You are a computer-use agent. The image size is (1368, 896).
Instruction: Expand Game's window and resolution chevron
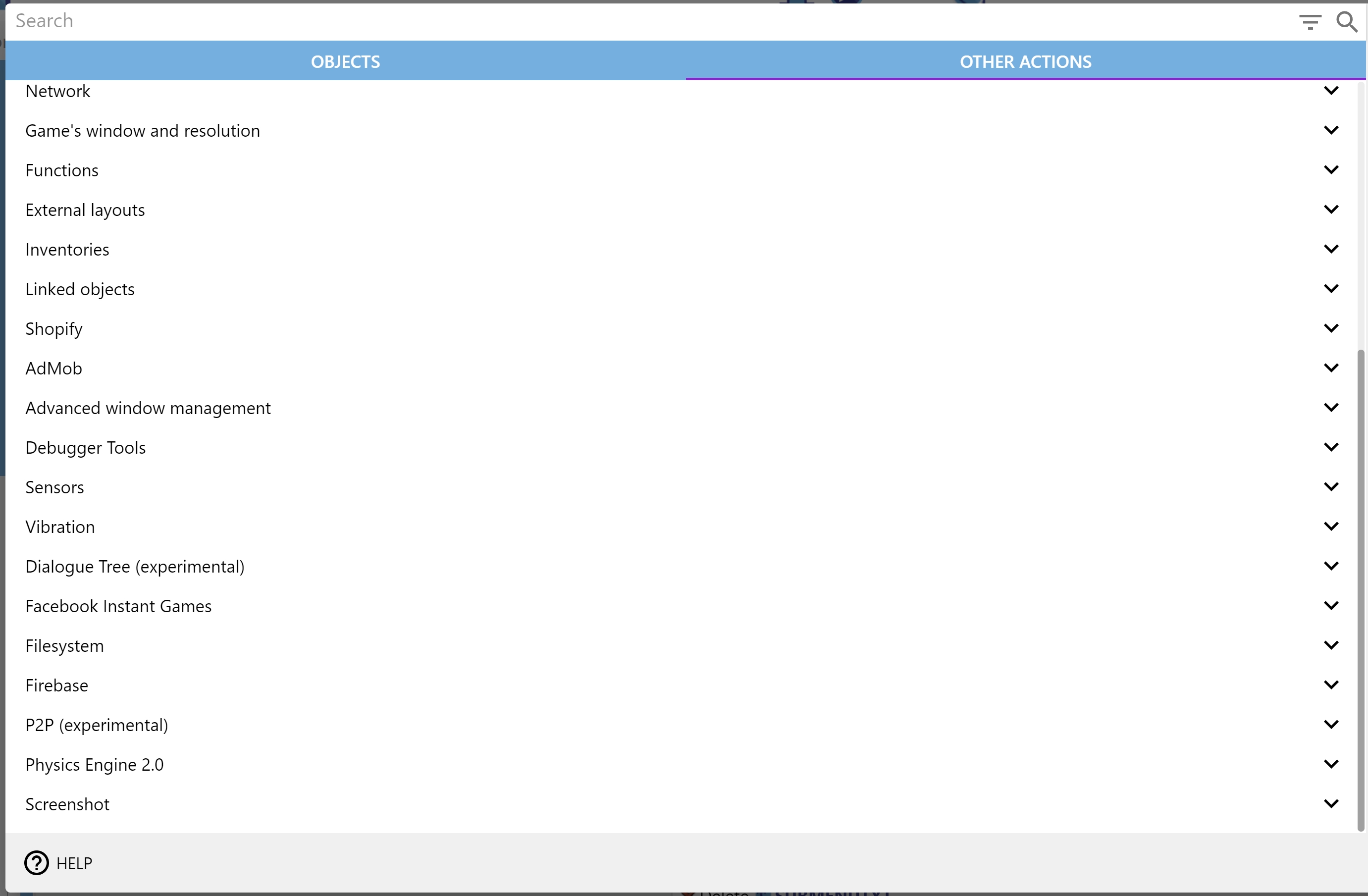pos(1331,130)
